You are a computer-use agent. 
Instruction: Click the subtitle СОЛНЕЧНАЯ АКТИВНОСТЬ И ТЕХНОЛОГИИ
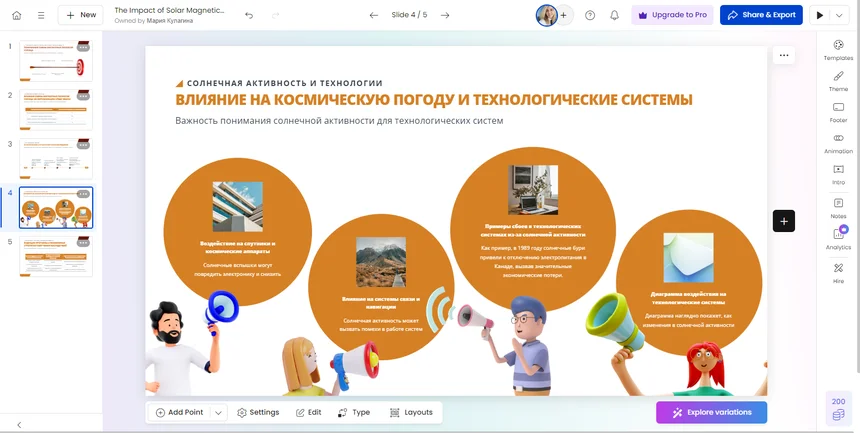285,83
